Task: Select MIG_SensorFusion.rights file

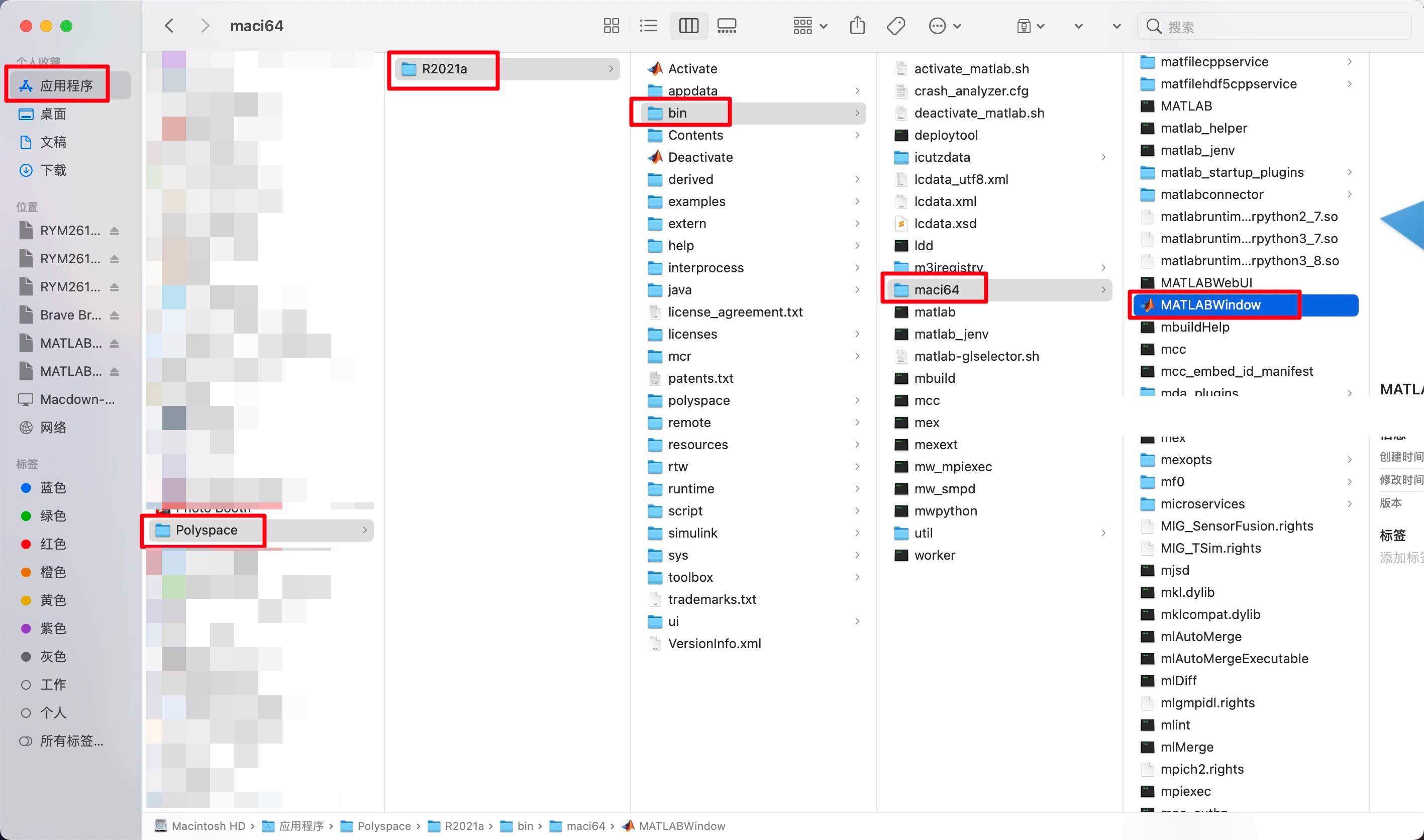Action: [x=1246, y=526]
